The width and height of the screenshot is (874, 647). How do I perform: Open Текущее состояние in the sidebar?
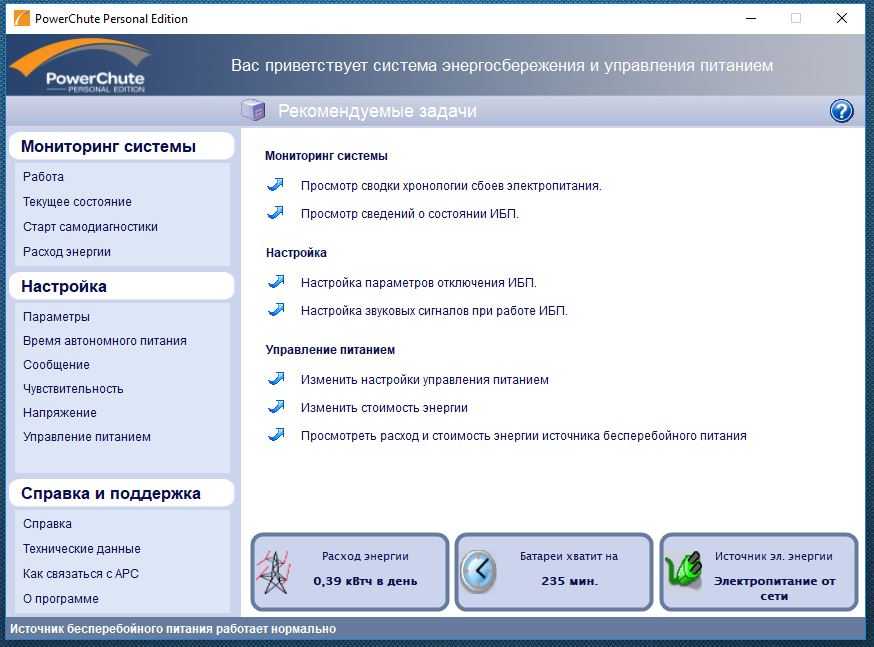[x=77, y=202]
